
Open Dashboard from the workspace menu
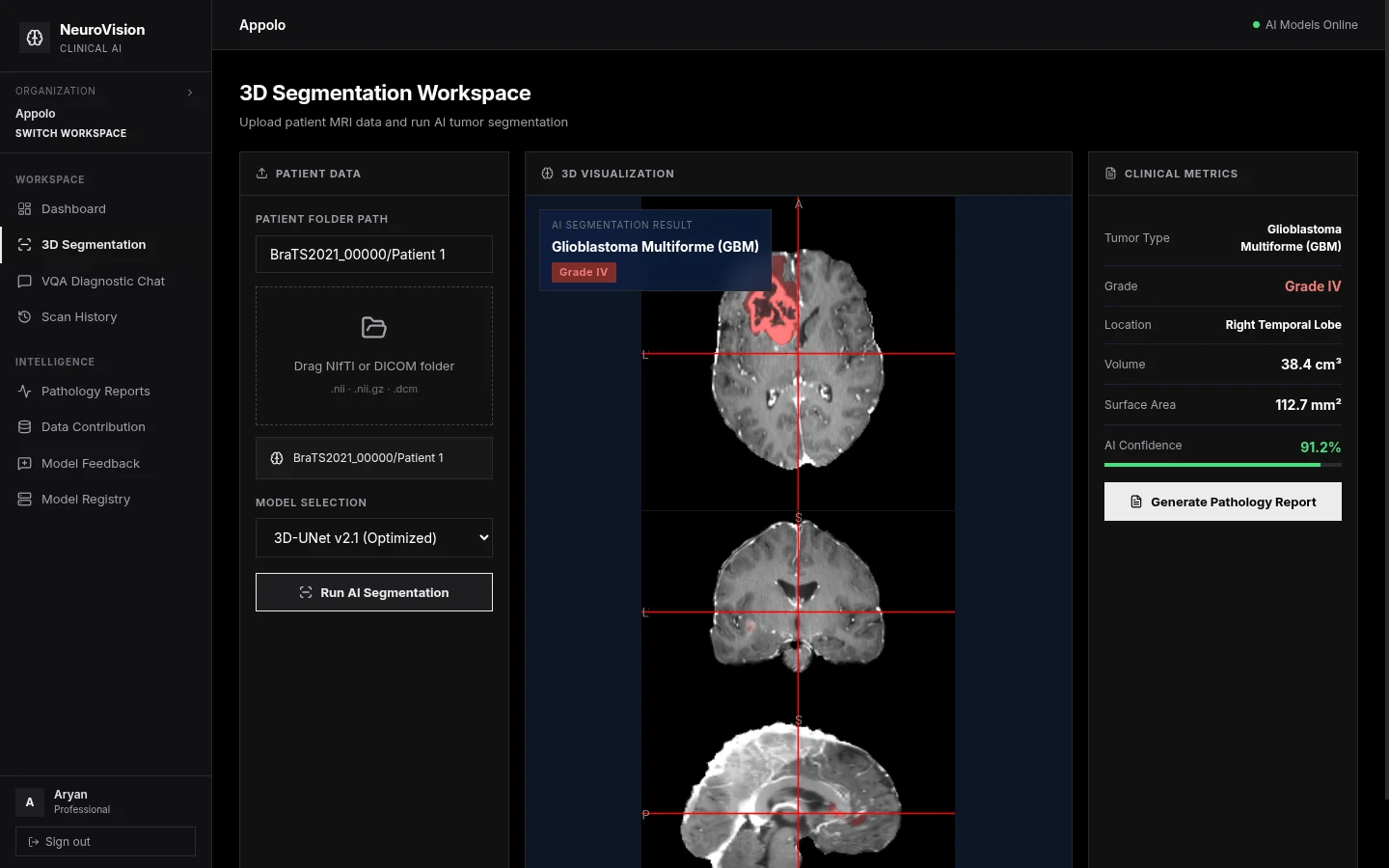106,209
